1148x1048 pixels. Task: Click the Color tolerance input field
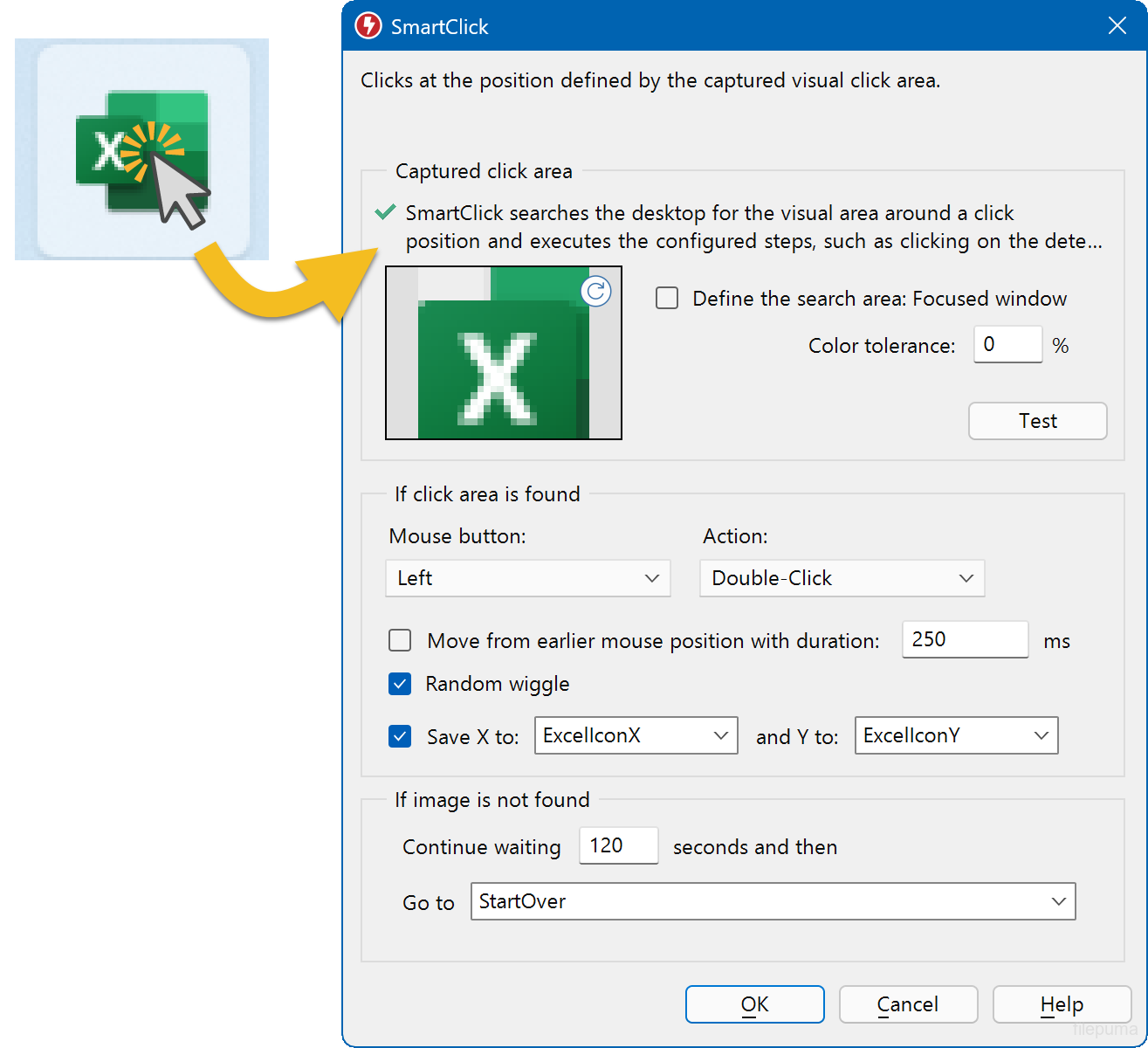pos(1008,344)
